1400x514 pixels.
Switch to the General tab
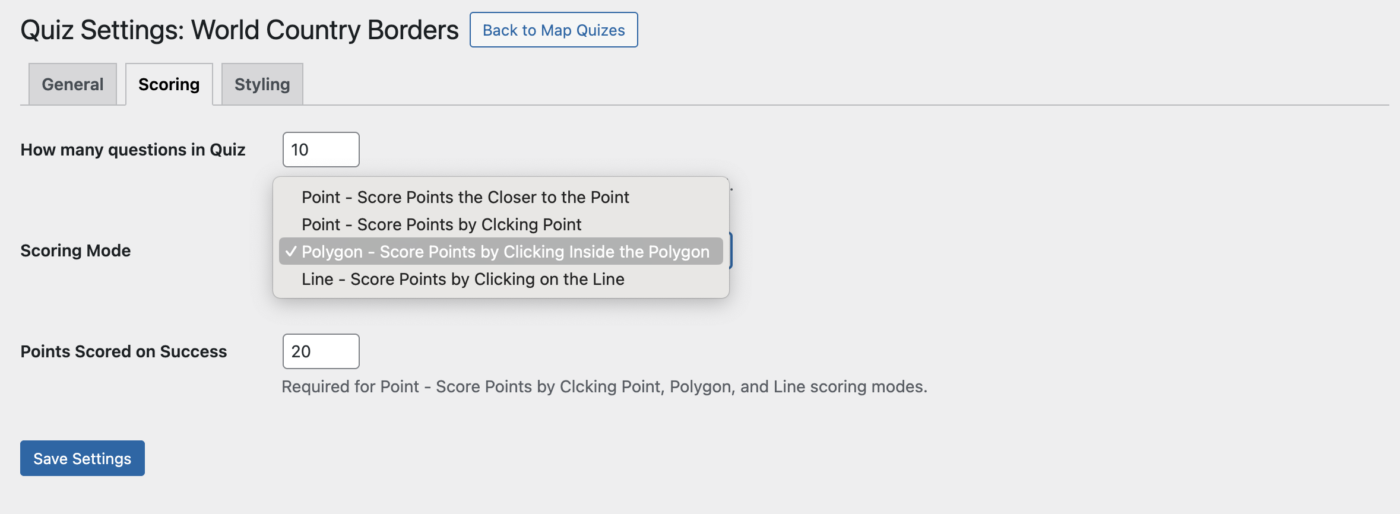[72, 85]
